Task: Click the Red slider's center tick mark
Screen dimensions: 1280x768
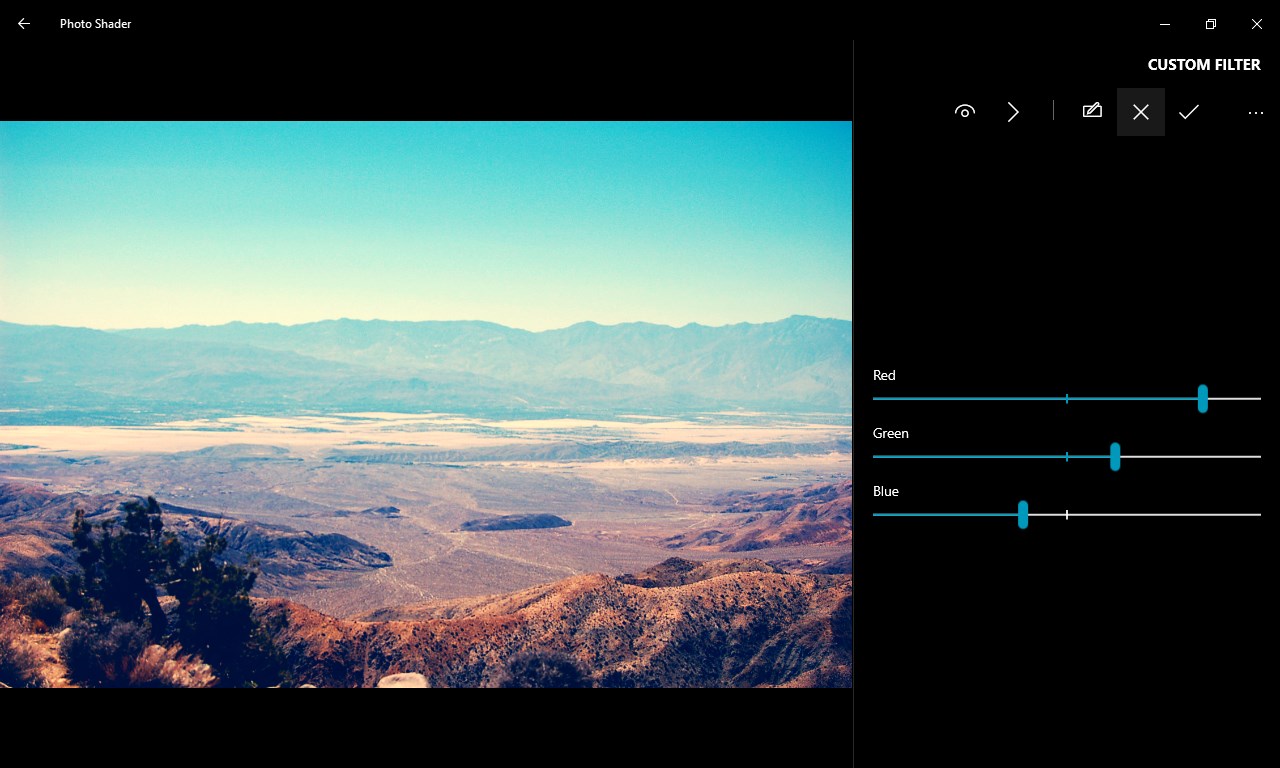Action: 1067,398
